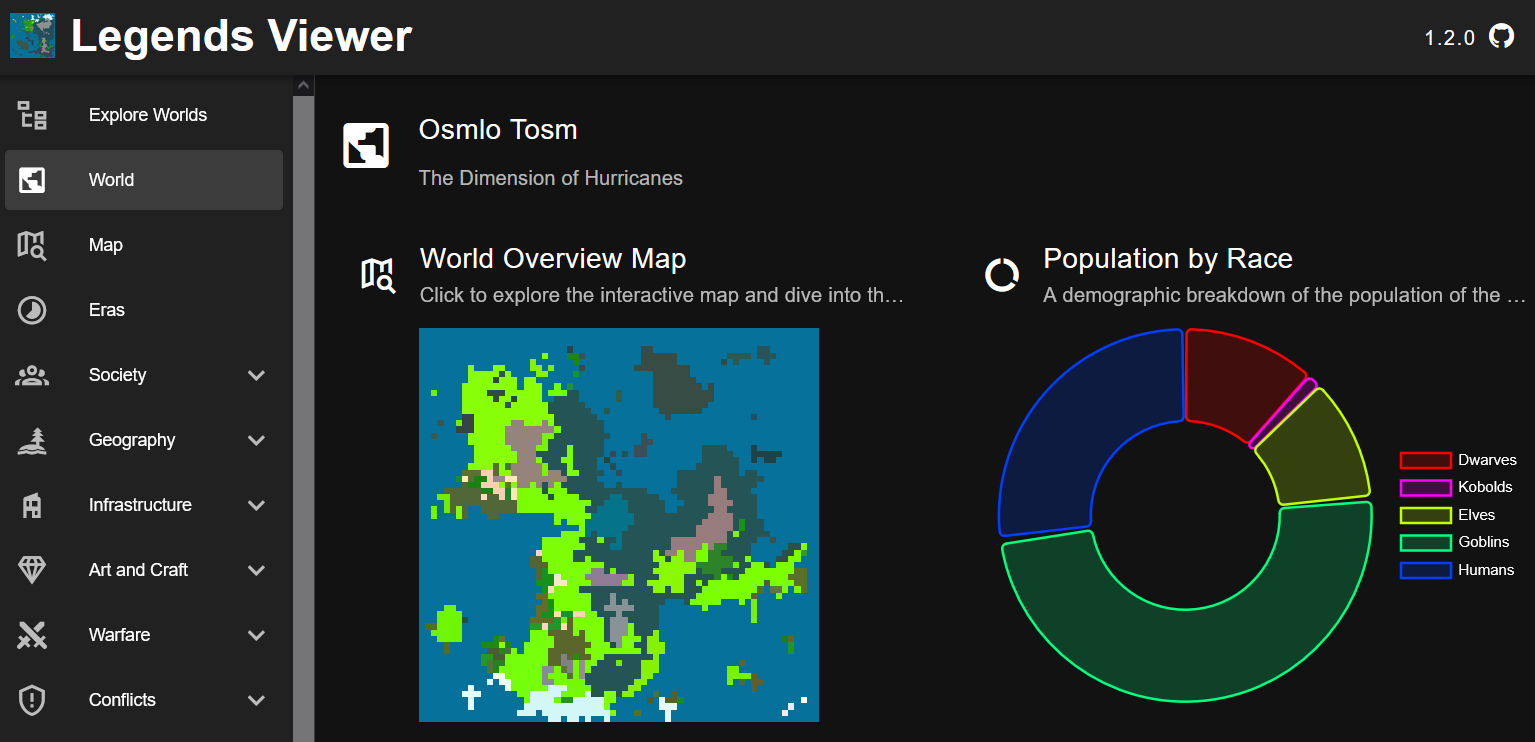Click the blue Humans color swatch

[1425, 570]
